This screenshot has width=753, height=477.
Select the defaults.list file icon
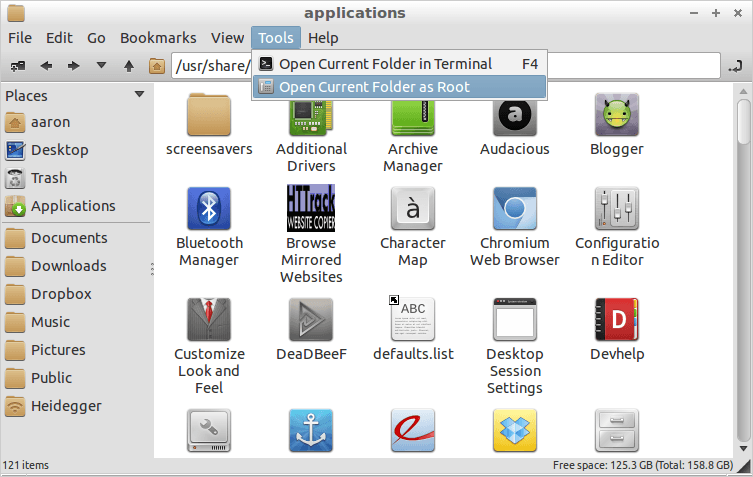pyautogui.click(x=413, y=319)
